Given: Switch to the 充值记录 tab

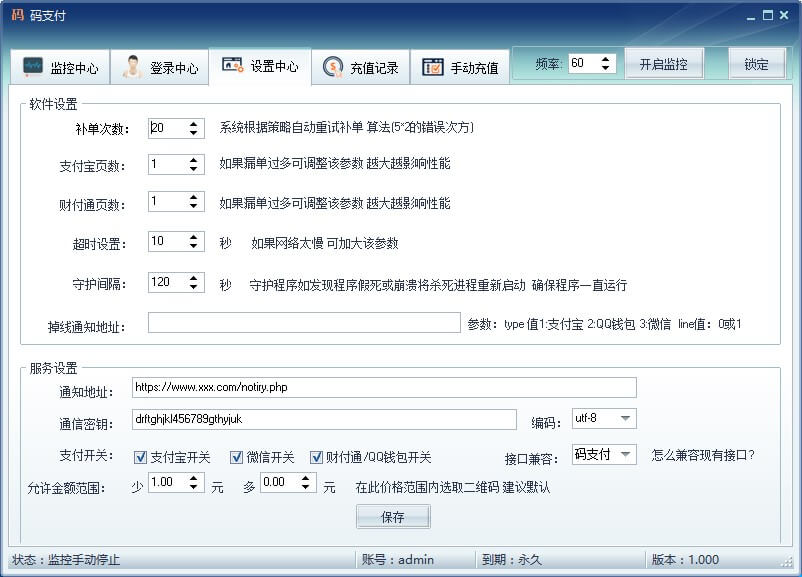Looking at the screenshot, I should coord(361,68).
